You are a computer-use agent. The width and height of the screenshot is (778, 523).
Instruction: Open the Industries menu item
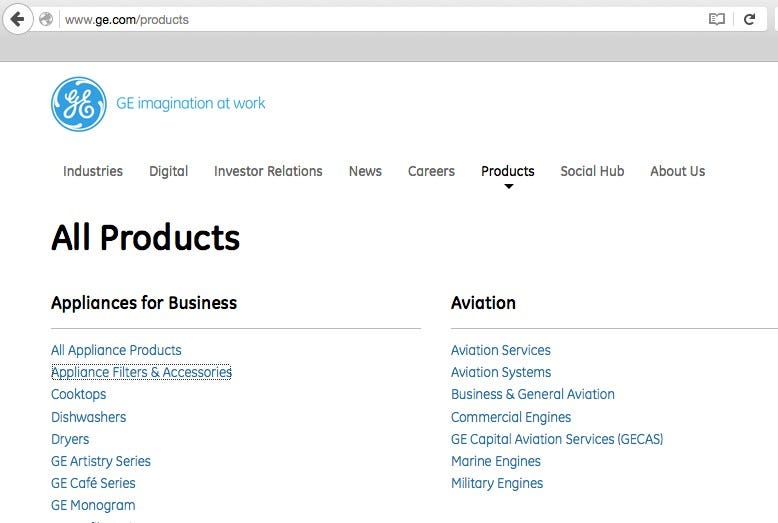click(x=93, y=171)
